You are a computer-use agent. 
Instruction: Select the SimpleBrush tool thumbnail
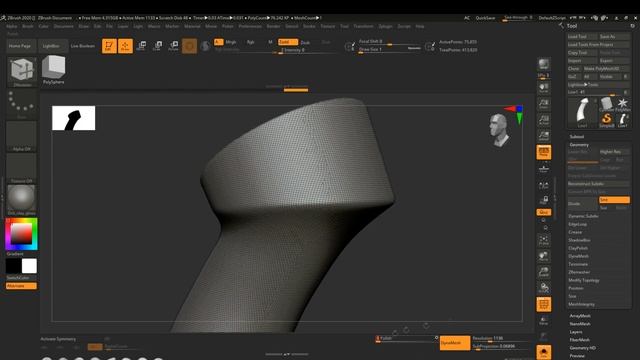(x=607, y=120)
